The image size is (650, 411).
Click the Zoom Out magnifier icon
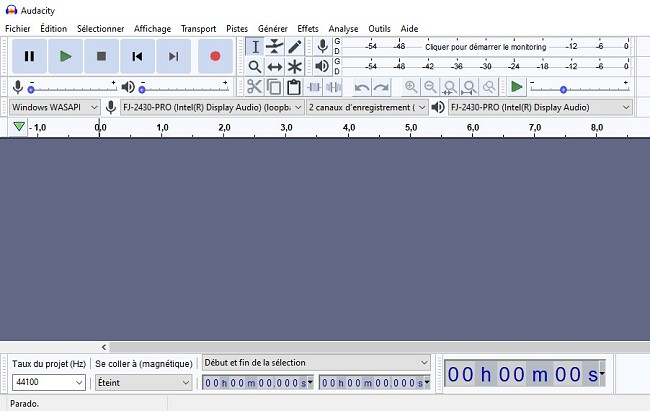tap(430, 87)
